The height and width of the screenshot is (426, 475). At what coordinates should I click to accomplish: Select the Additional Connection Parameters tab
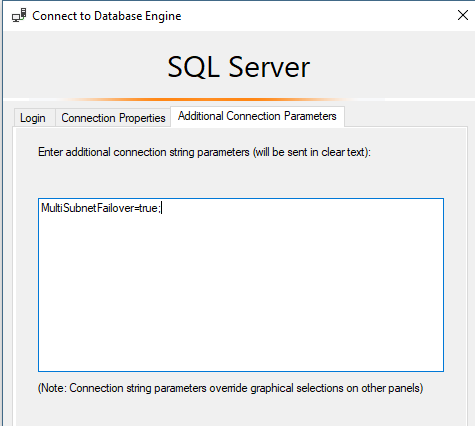click(x=257, y=116)
